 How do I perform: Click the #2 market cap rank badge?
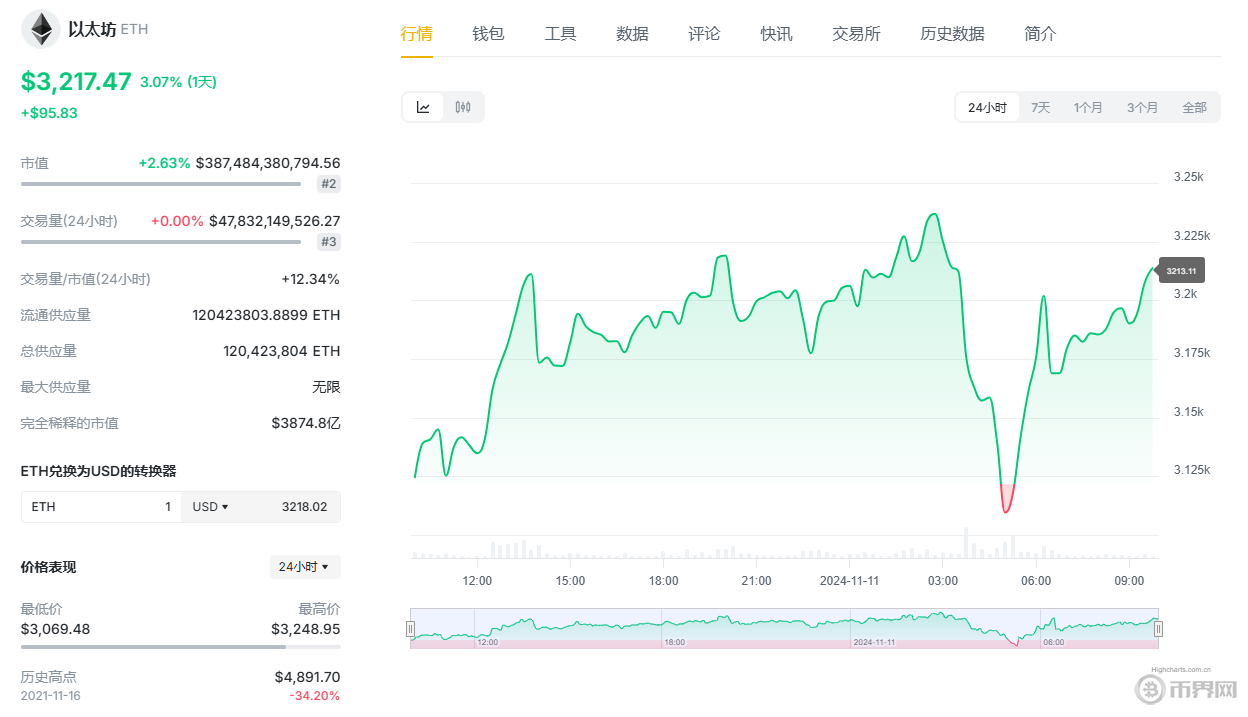[x=329, y=184]
